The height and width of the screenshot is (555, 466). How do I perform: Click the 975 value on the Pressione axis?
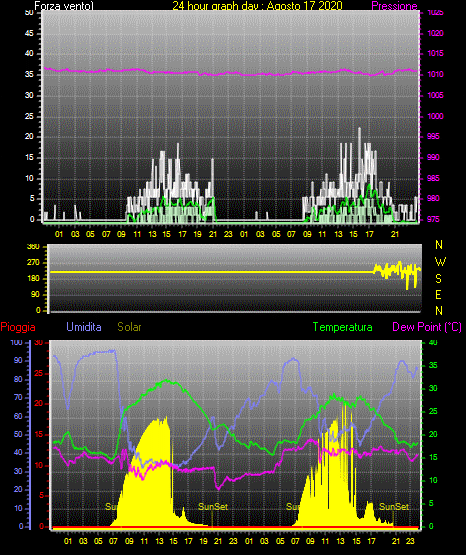click(x=433, y=219)
